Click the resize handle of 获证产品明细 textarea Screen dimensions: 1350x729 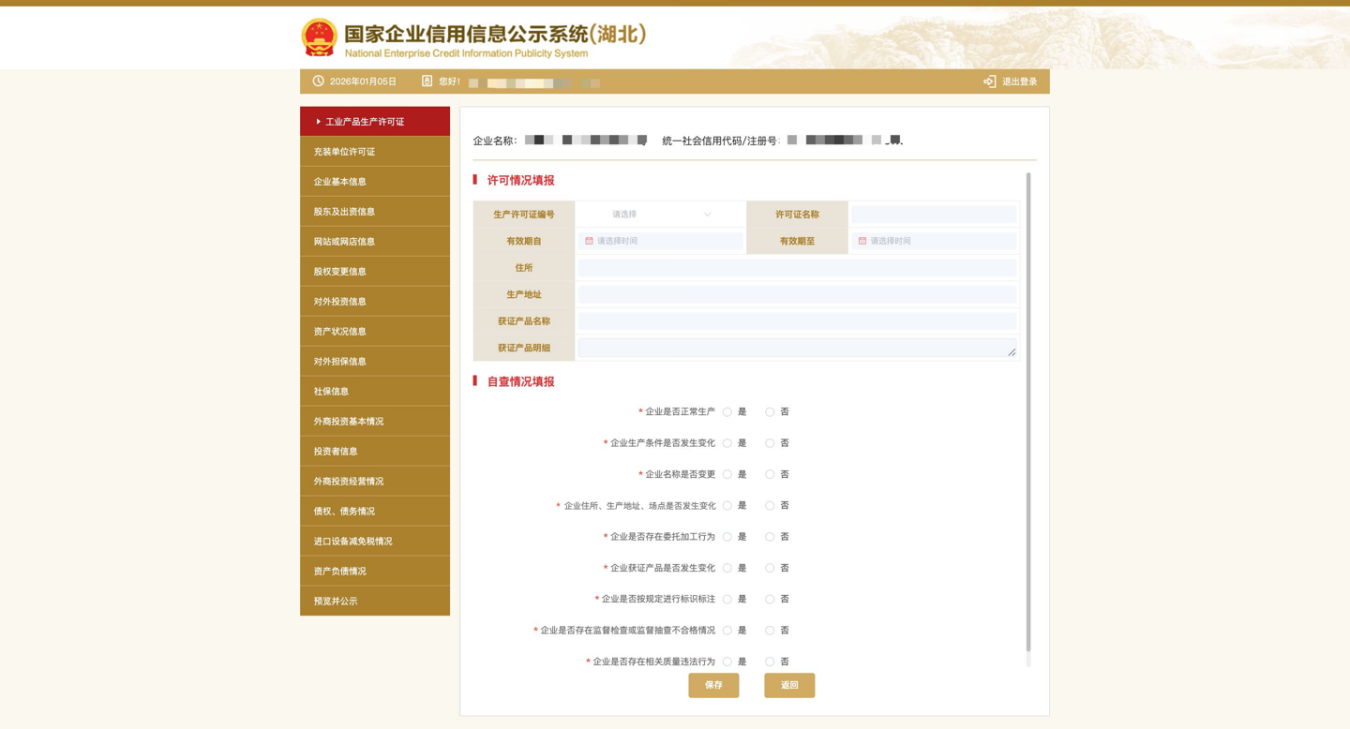pyautogui.click(x=1011, y=352)
